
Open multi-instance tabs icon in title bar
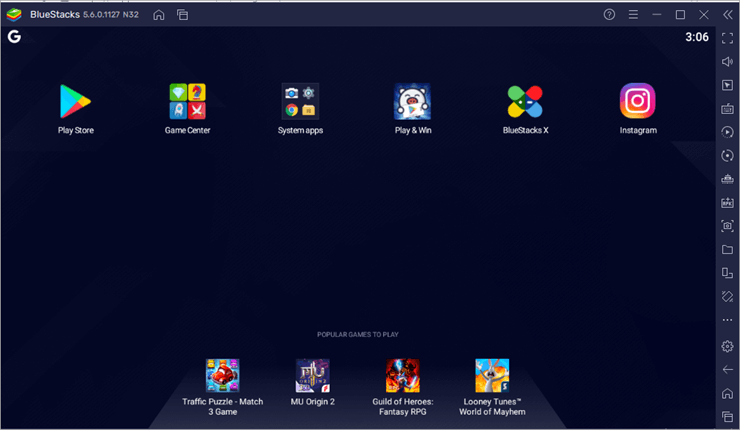tap(182, 15)
